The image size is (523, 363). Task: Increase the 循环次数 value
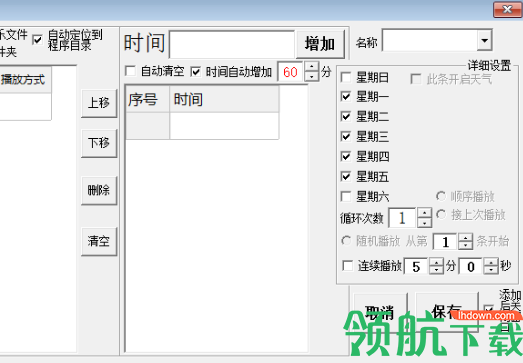point(424,213)
